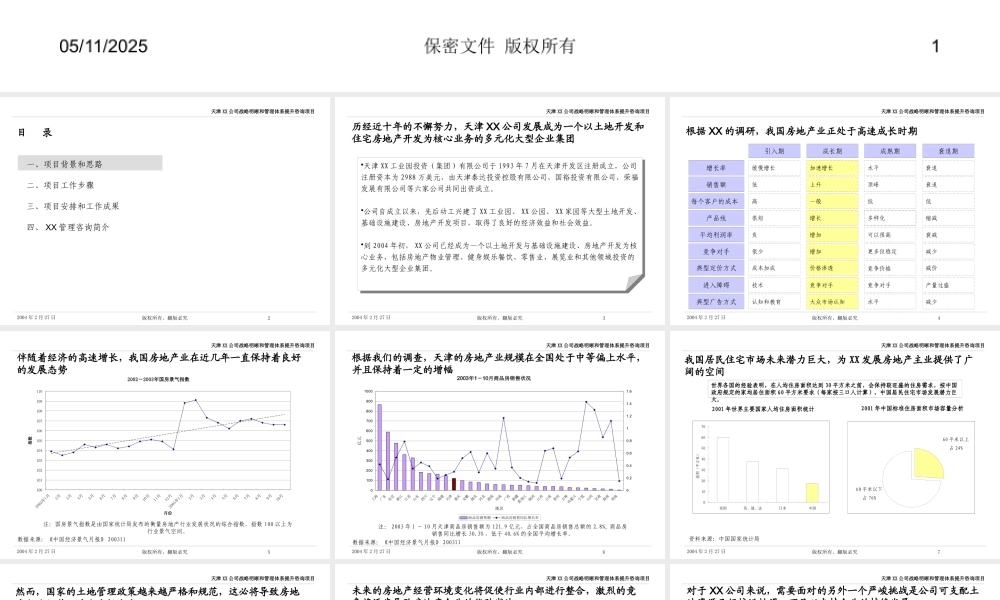This screenshot has height=600, width=1000.
Task: Click the 进入障碍 row label
Action: point(716,285)
